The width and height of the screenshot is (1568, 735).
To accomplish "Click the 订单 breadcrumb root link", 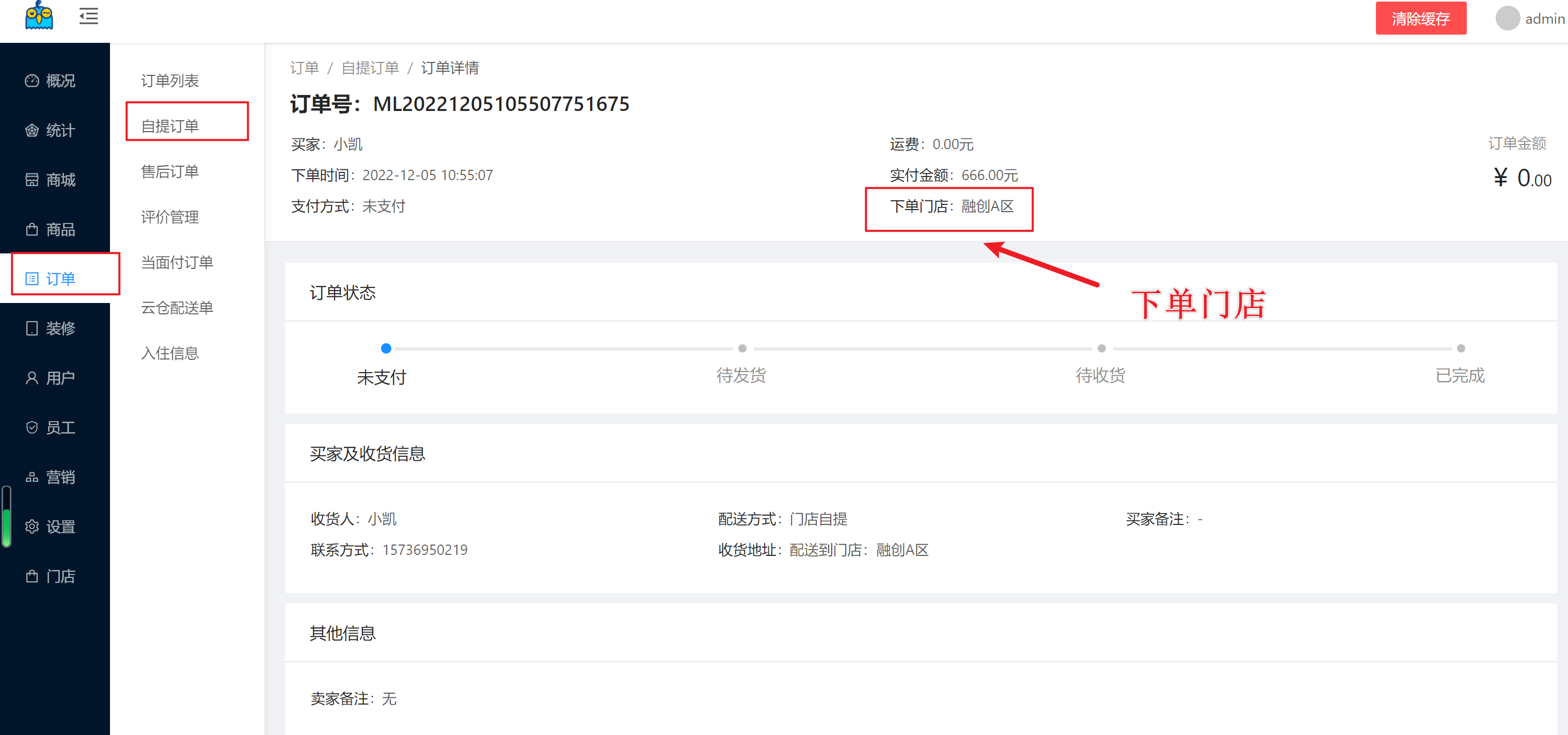I will (x=304, y=68).
